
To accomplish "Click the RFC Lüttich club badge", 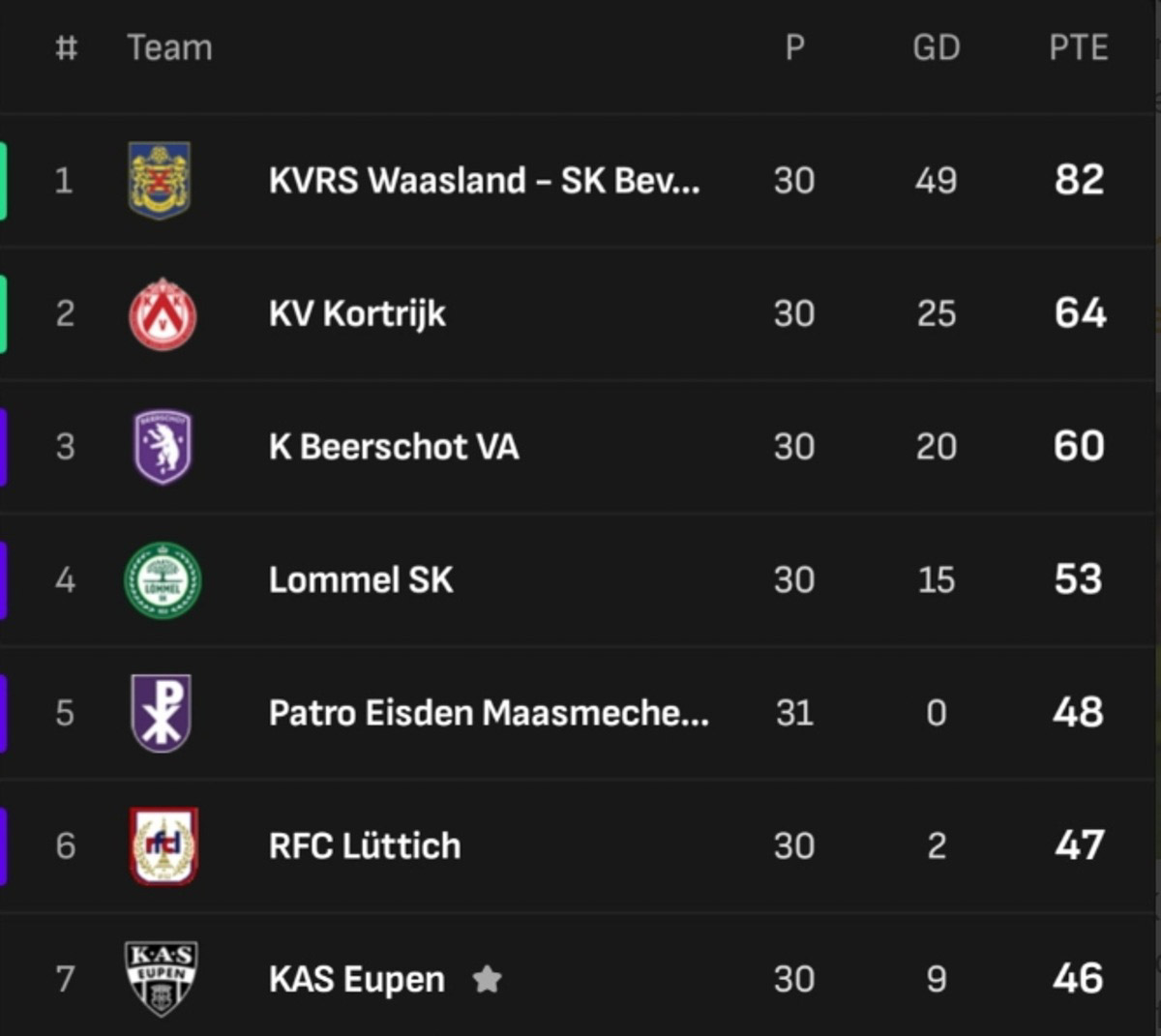I will 164,846.
